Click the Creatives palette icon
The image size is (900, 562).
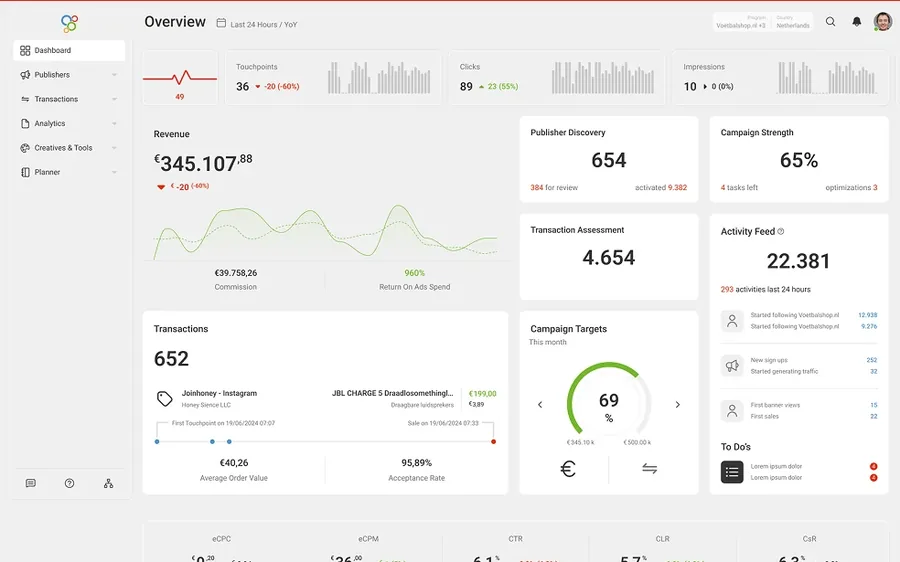click(25, 148)
